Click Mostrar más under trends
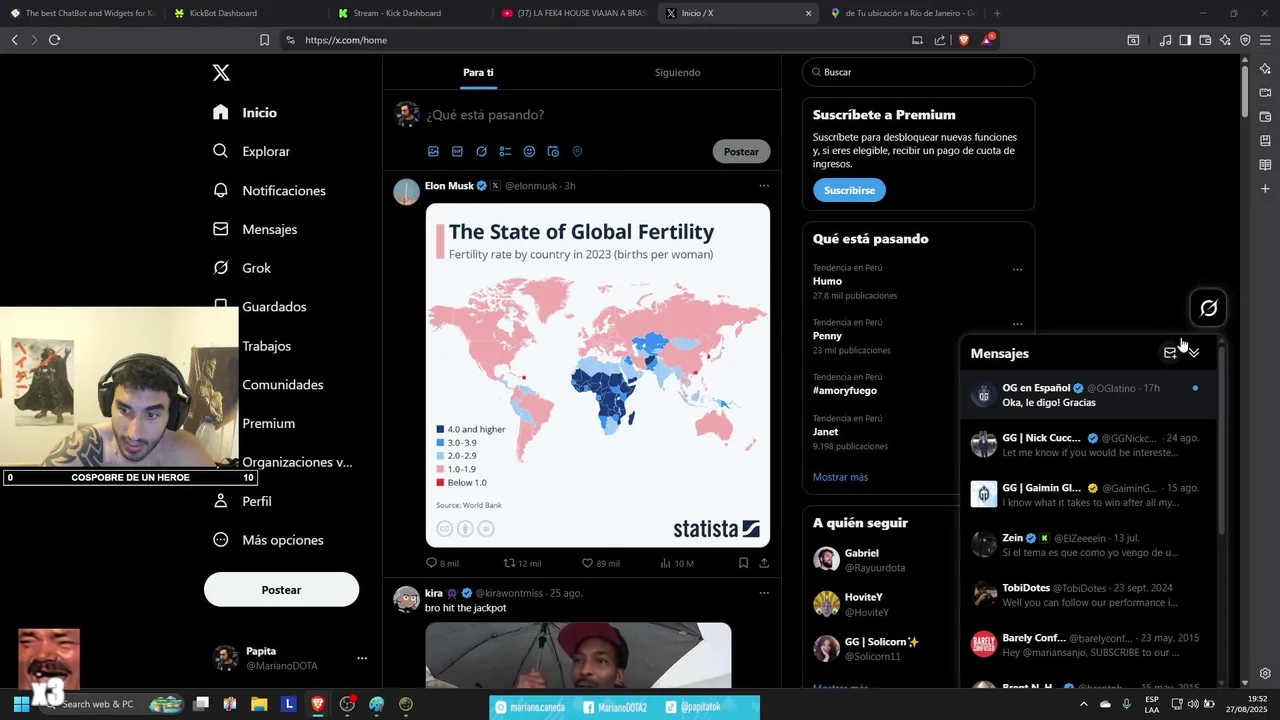This screenshot has height=720, width=1280. tap(840, 477)
